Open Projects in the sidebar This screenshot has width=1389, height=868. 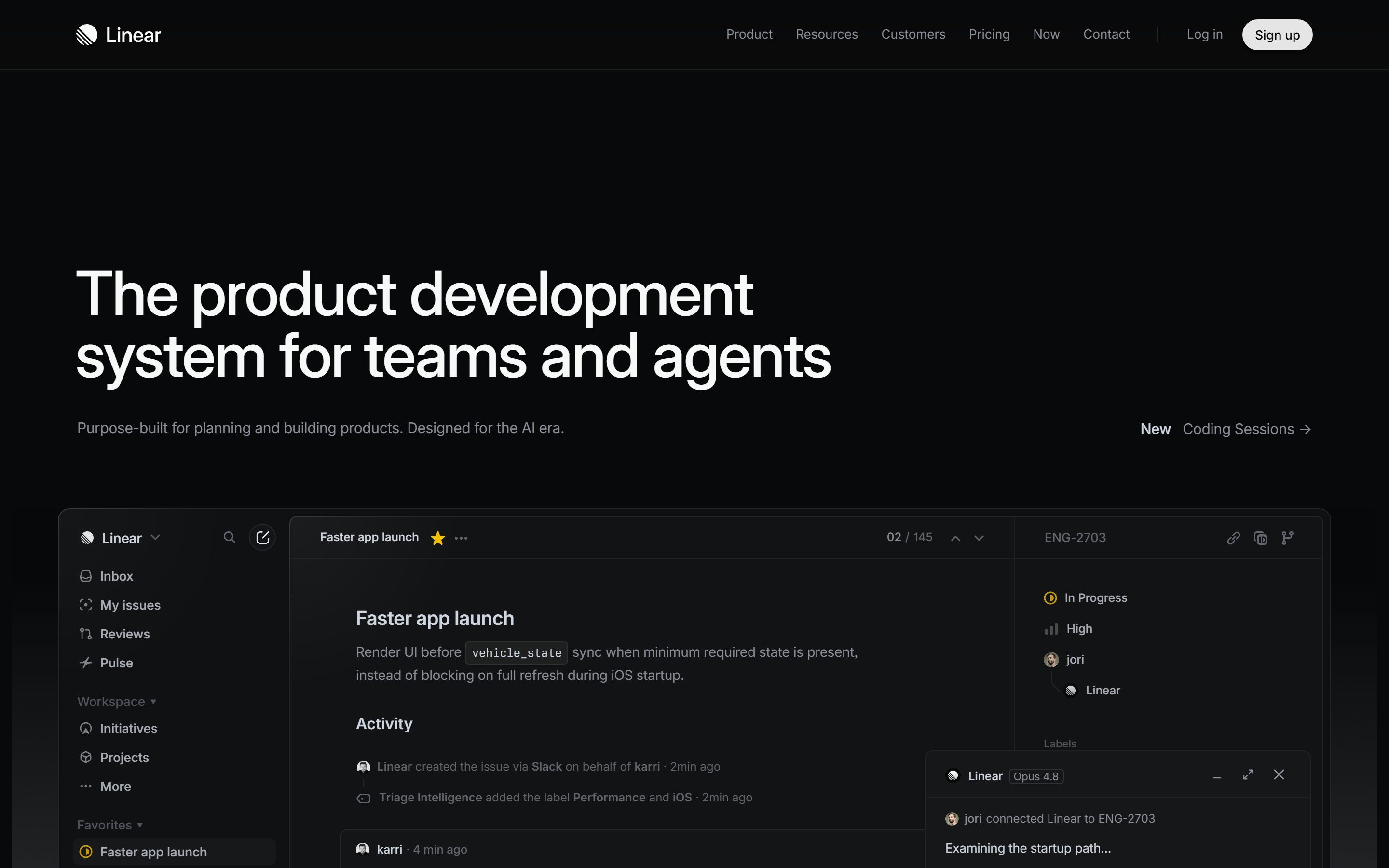[175, 757]
